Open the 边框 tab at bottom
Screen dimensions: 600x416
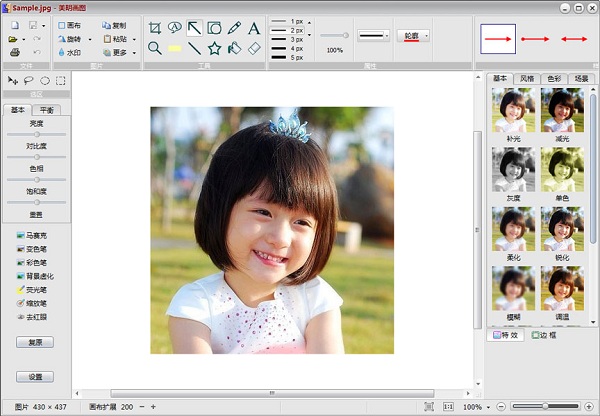pos(545,335)
